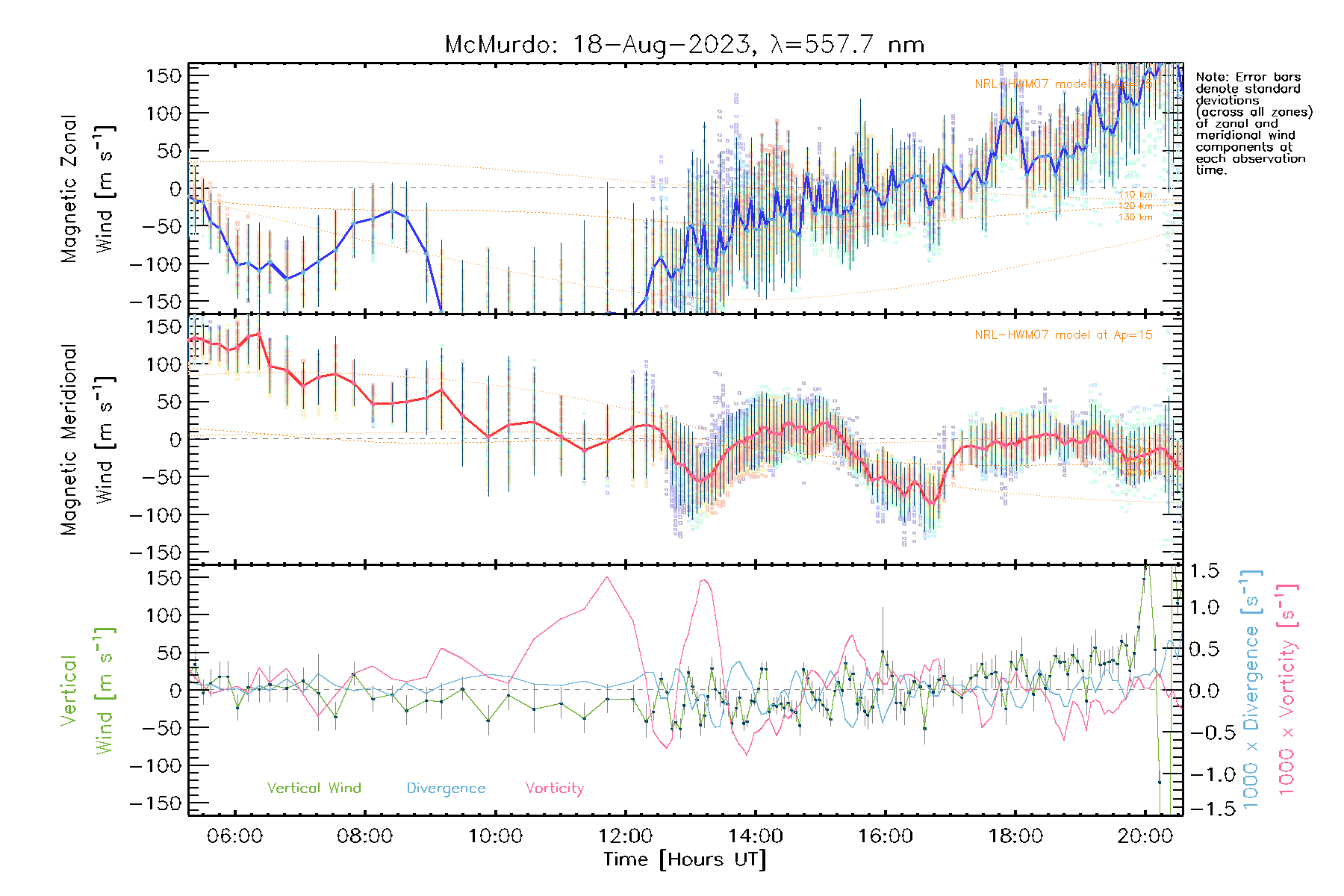Click the NRL-HWM07 model label in meridional panel
The height and width of the screenshot is (896, 1344).
1063,335
